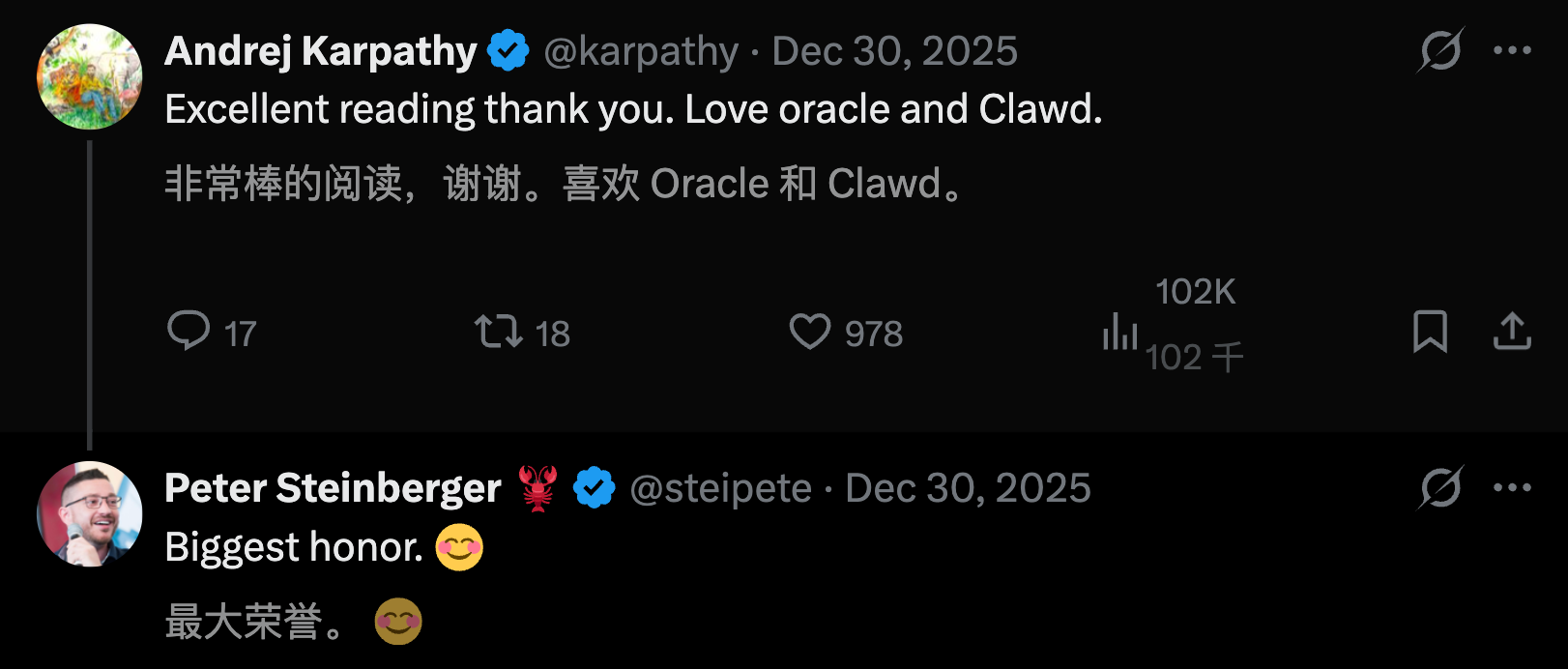The image size is (1568, 669).
Task: Click verified badge next to Peter Steinberger
Action: [x=594, y=488]
